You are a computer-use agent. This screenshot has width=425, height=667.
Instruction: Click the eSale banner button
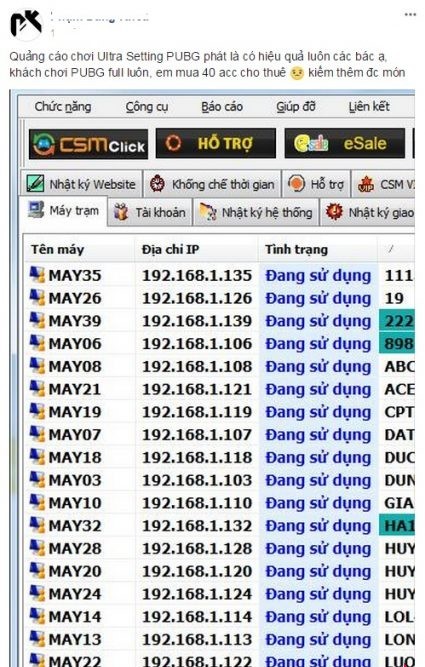(345, 143)
